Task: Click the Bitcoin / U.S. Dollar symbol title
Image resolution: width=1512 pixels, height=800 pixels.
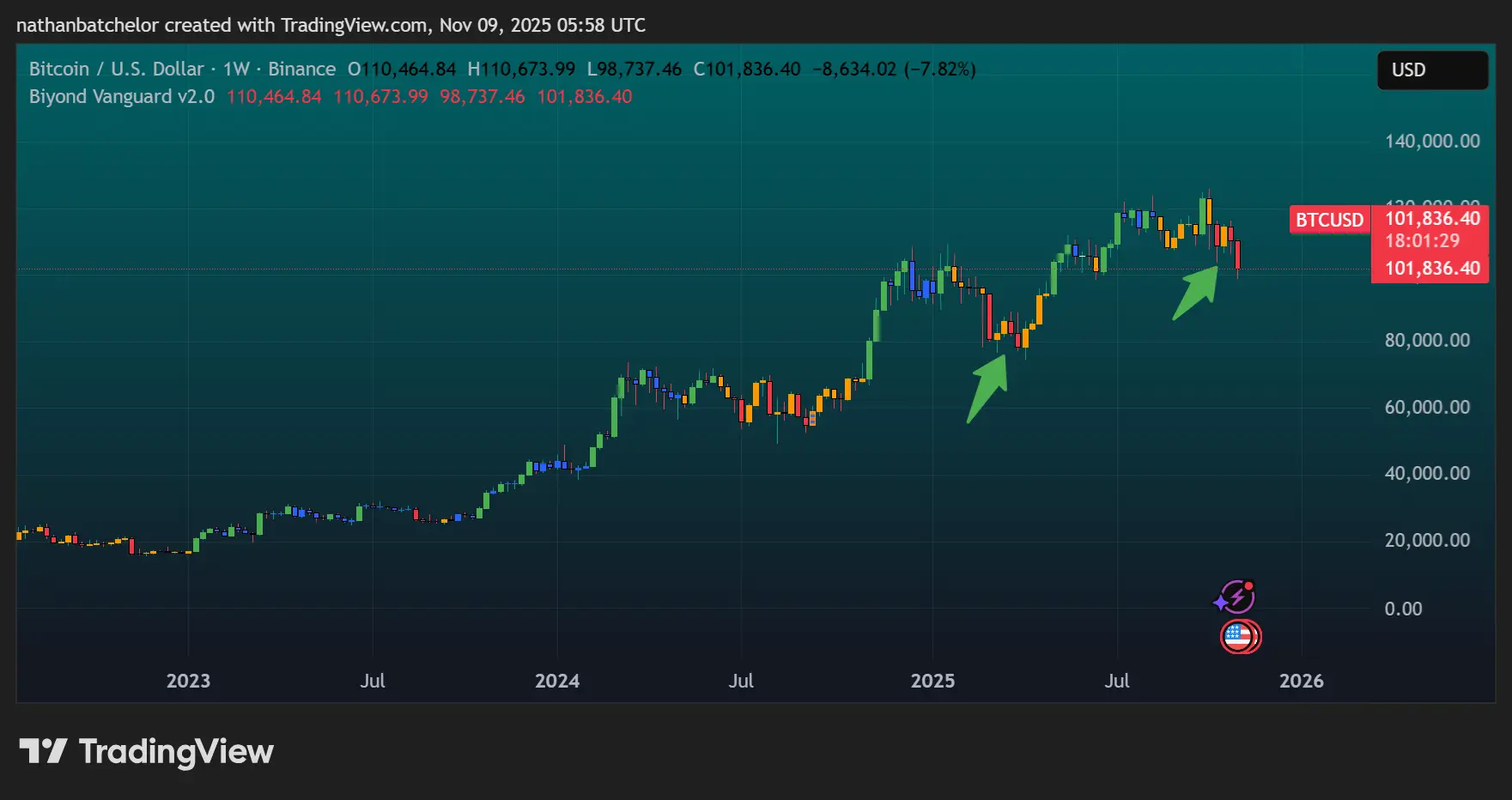Action: 117,70
